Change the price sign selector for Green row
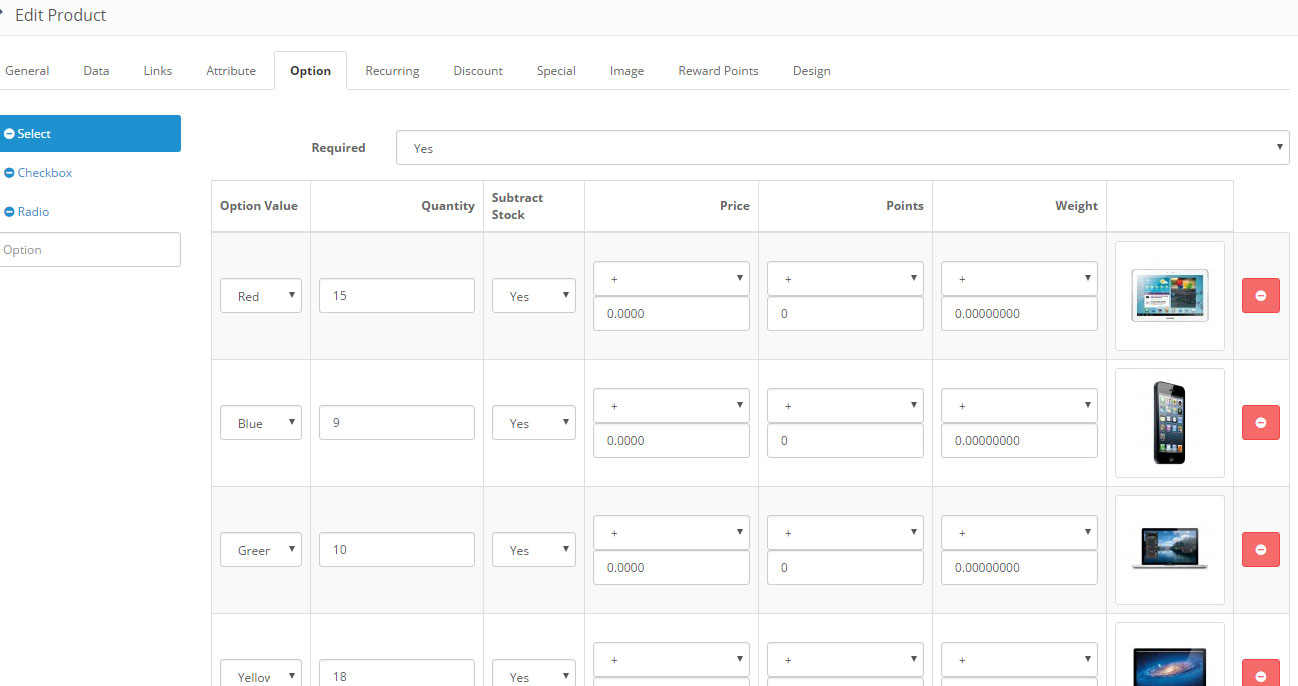The image size is (1298, 686). (x=670, y=532)
